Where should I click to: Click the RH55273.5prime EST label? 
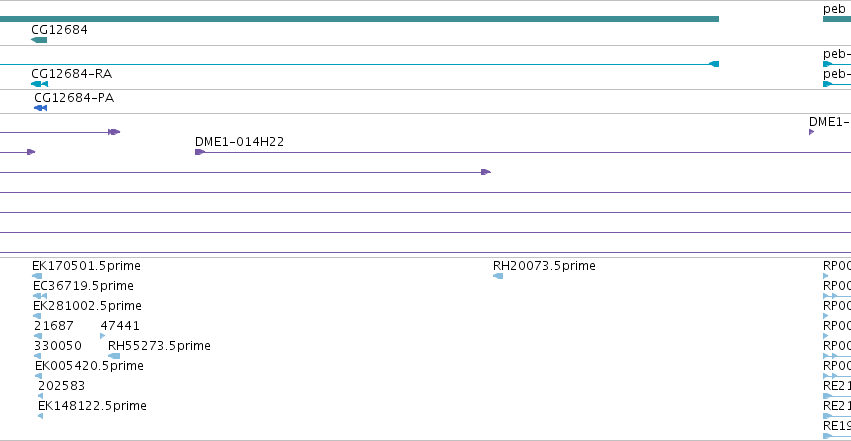pos(160,346)
